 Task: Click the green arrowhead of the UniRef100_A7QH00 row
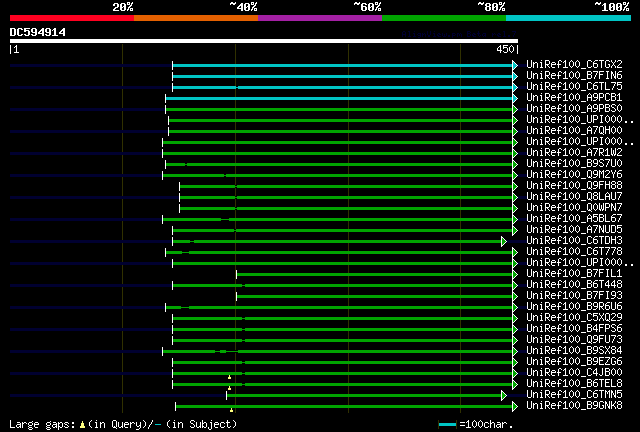pyautogui.click(x=515, y=131)
